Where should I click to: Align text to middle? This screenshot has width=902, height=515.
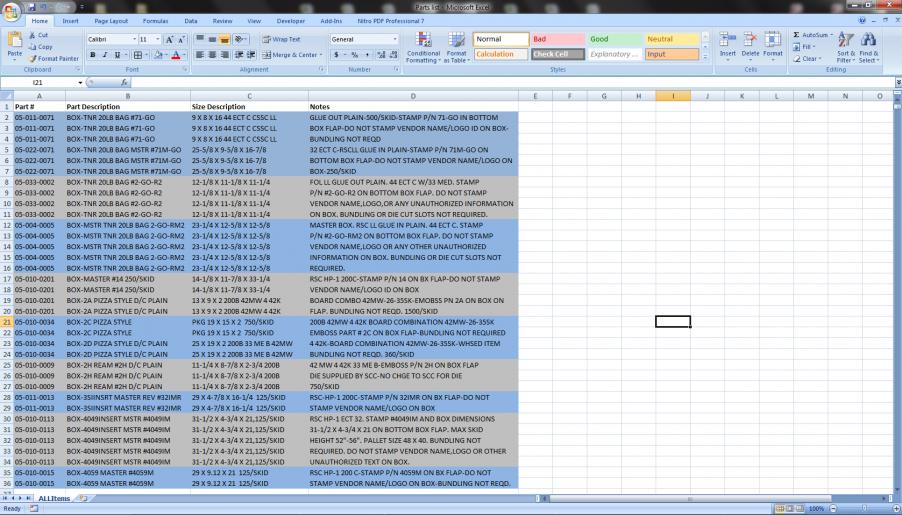coord(212,40)
